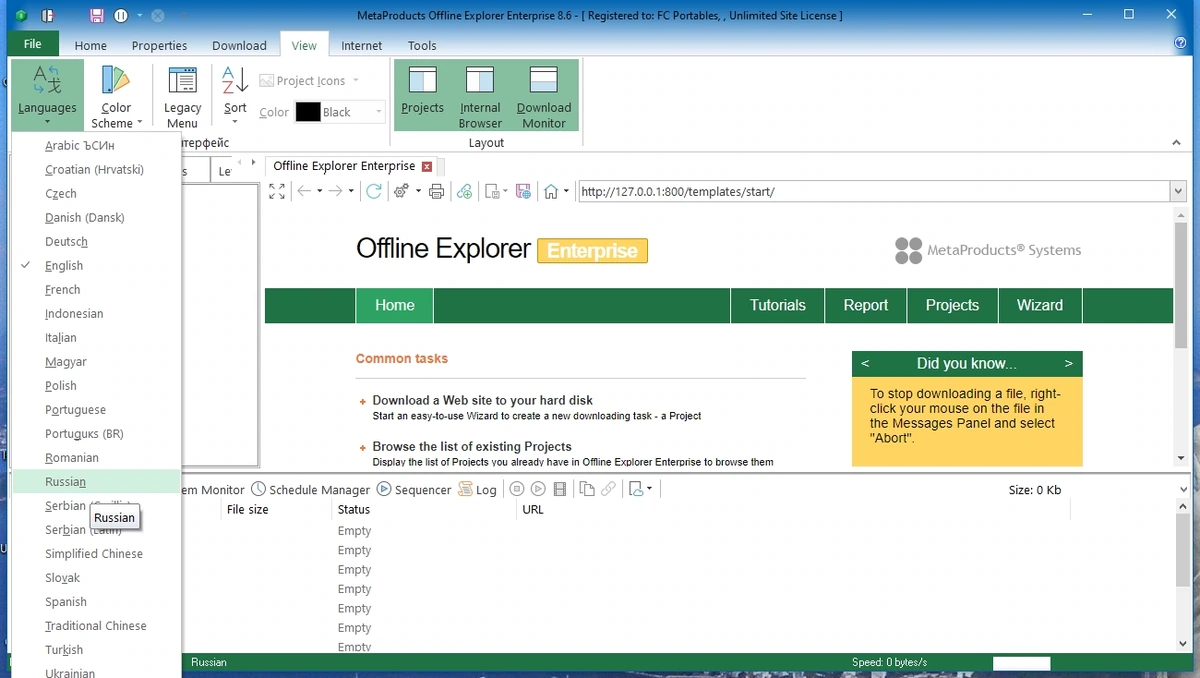Screen dimensions: 1200x678
Task: Click the Save icon in quick access toolbar
Action: (97, 16)
